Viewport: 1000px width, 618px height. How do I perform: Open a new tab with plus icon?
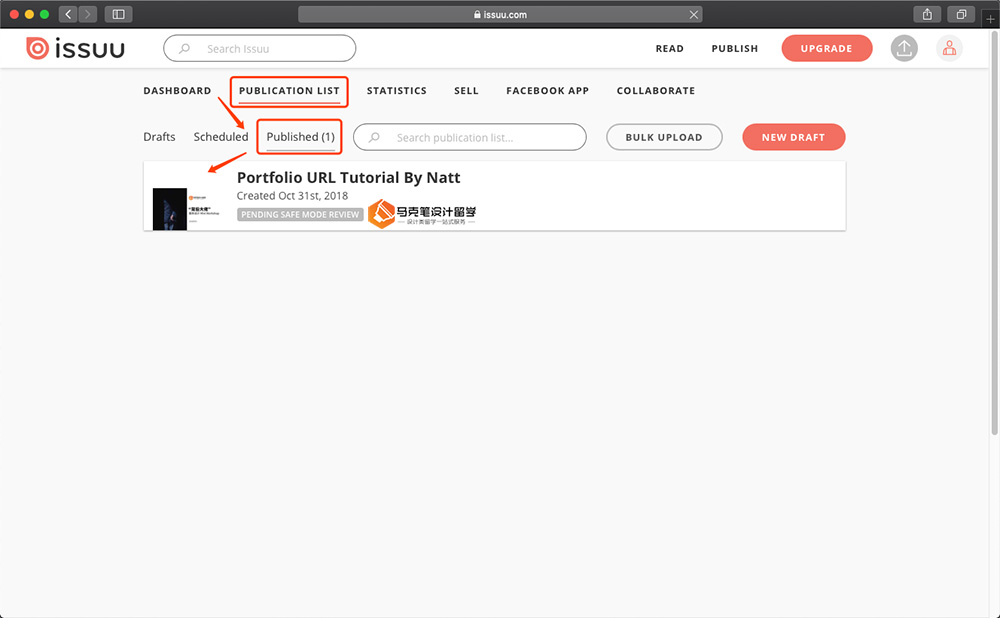990,19
